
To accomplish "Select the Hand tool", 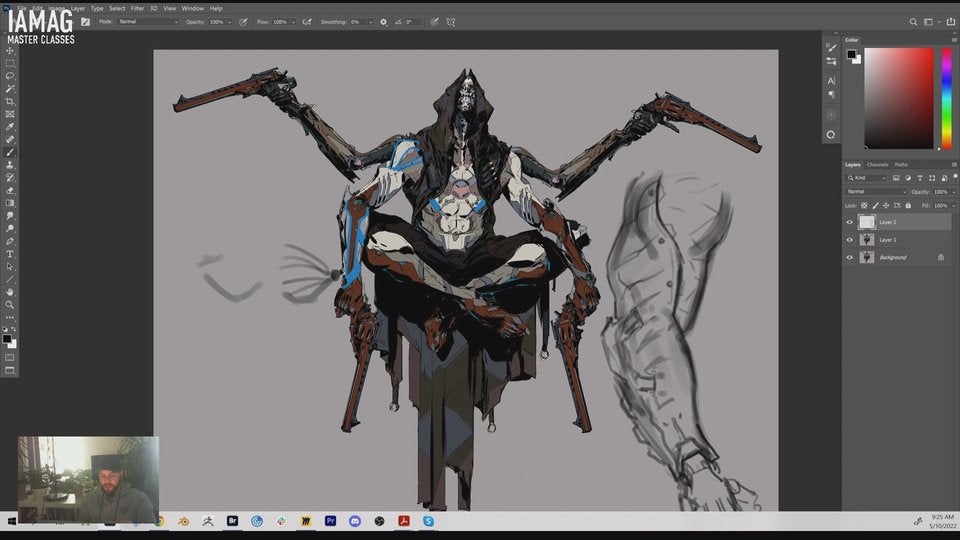I will (10, 292).
